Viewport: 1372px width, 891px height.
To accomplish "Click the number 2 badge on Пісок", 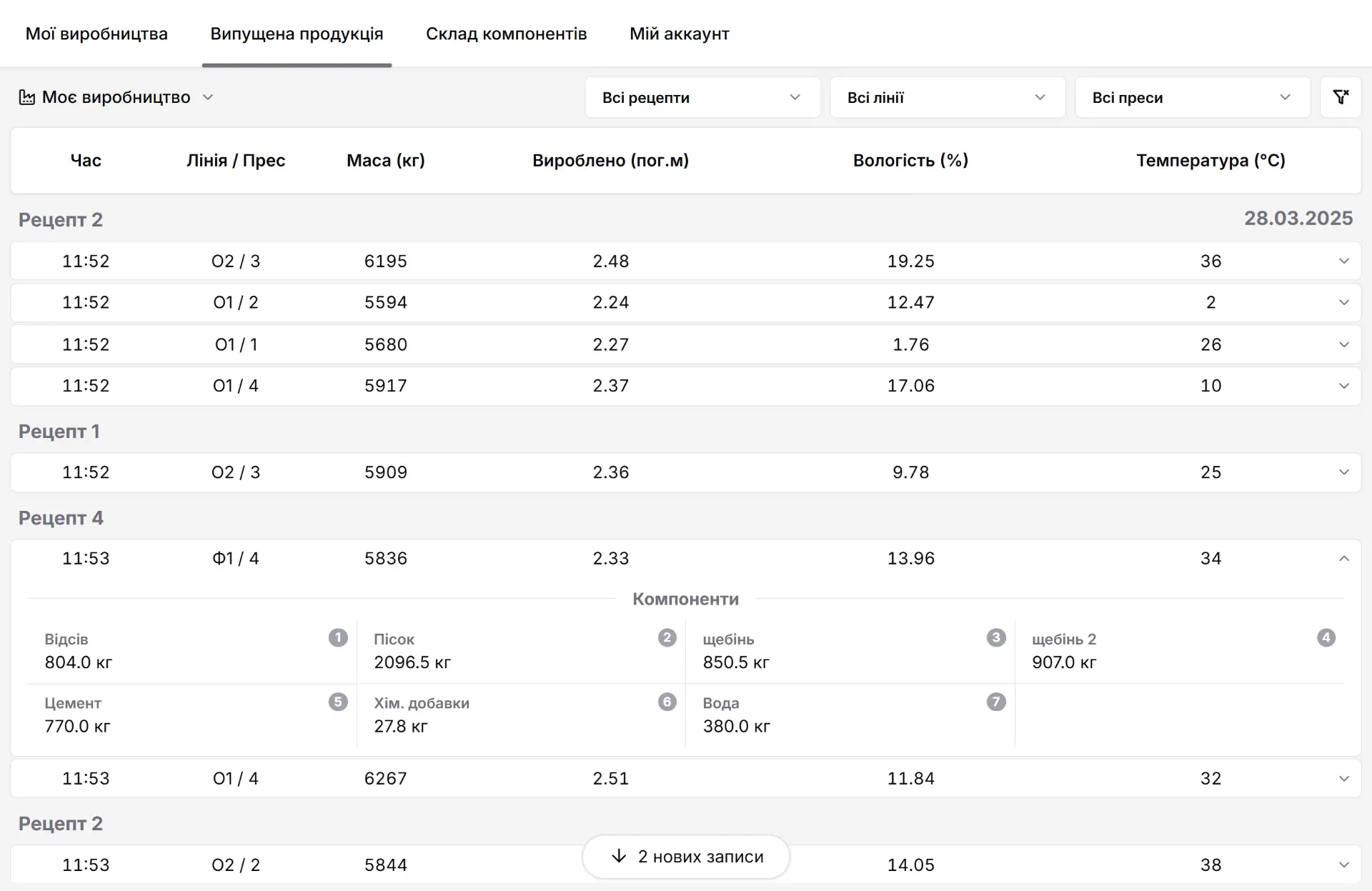I will pyautogui.click(x=667, y=637).
